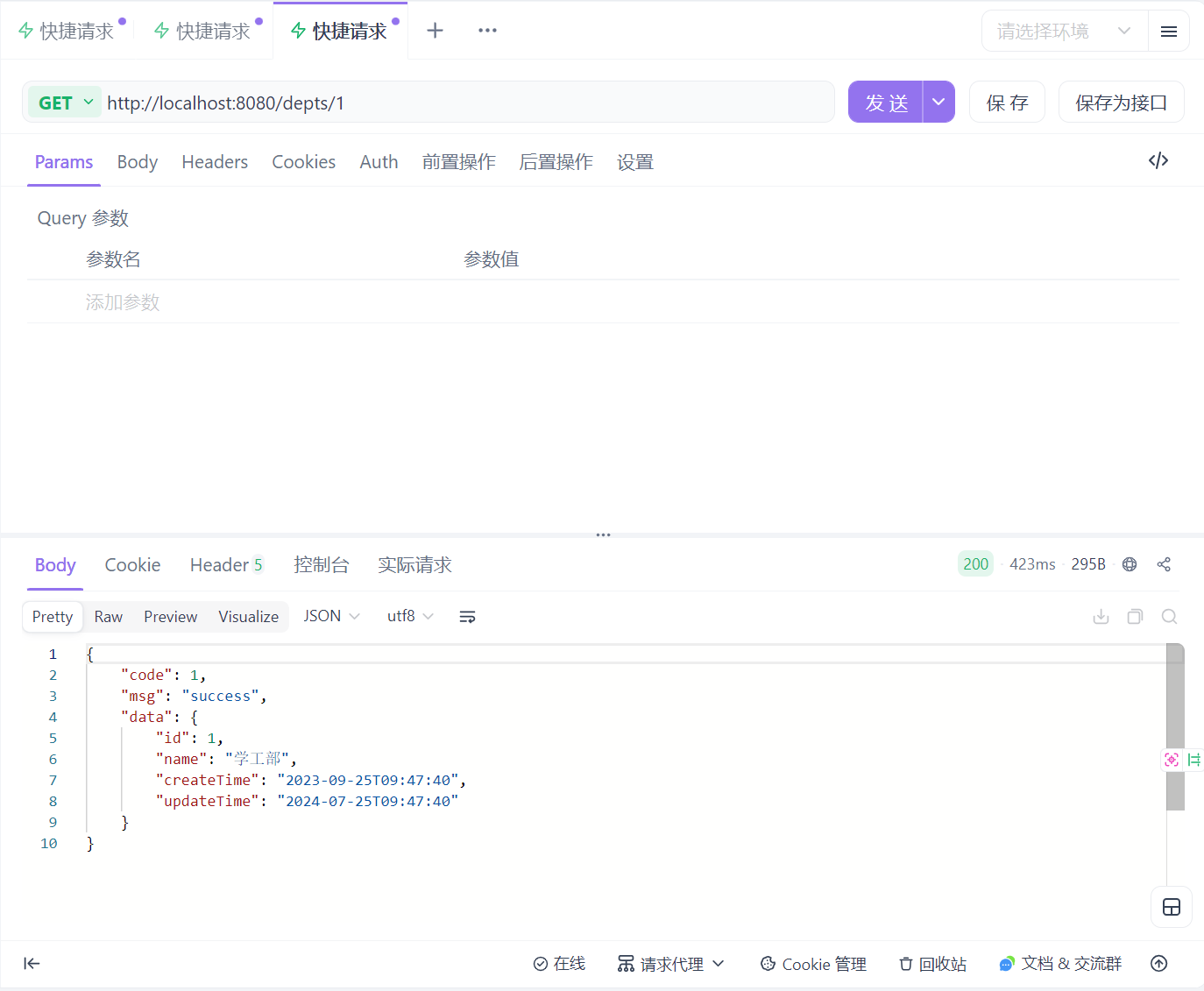
Task: Click the response body vertical scrollbar
Action: click(1175, 727)
